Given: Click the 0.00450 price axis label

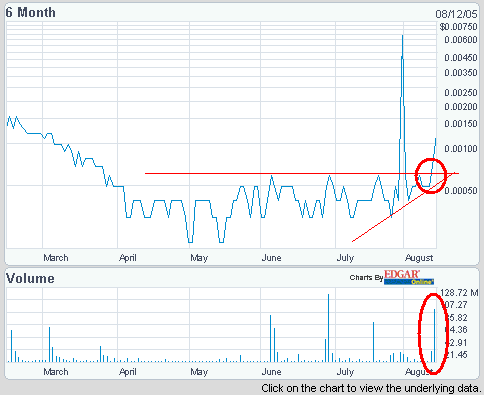Looking at the screenshot, I should 461,58.
